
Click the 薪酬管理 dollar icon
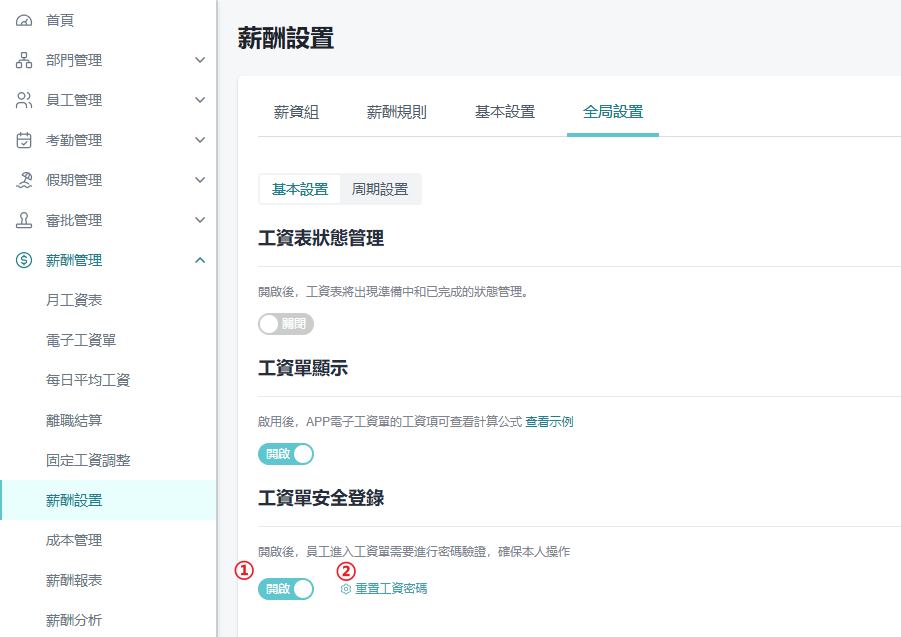pyautogui.click(x=24, y=260)
